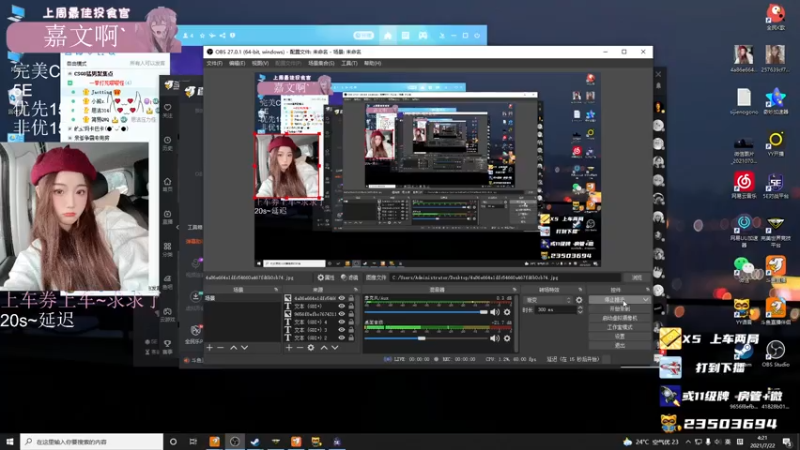The height and width of the screenshot is (450, 800).
Task: Adjust transition duration stepper arrows
Action: (x=580, y=310)
